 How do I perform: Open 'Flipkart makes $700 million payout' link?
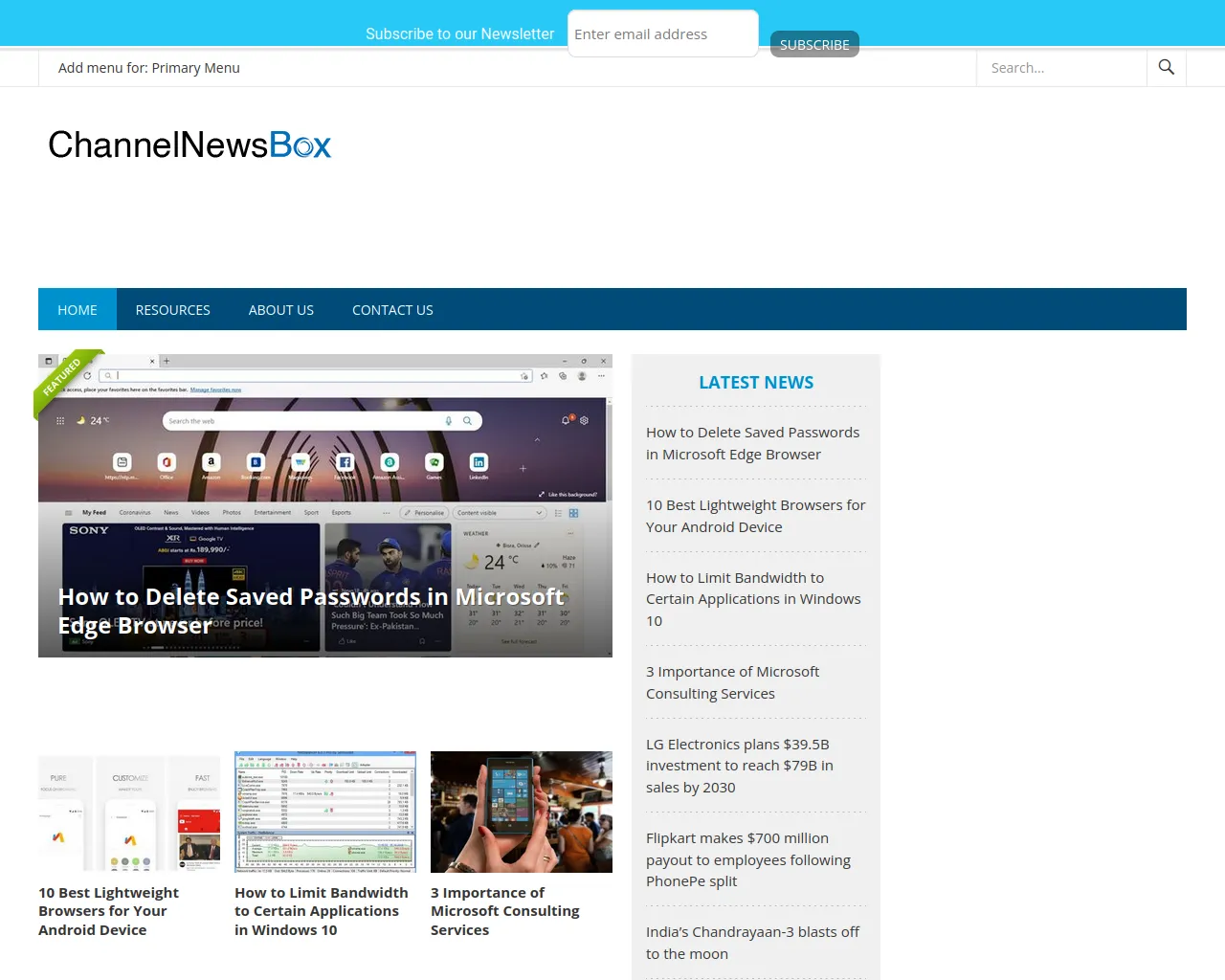[x=748, y=859]
